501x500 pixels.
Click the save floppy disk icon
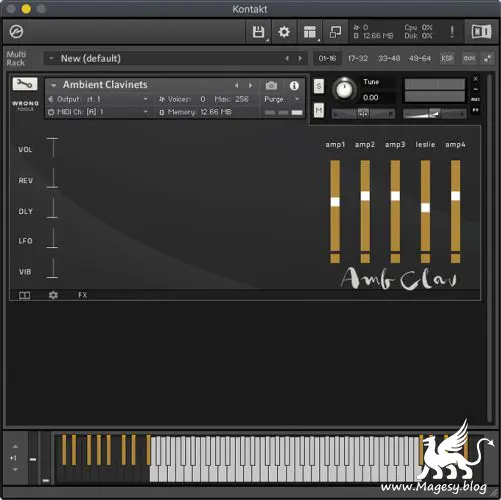point(258,32)
